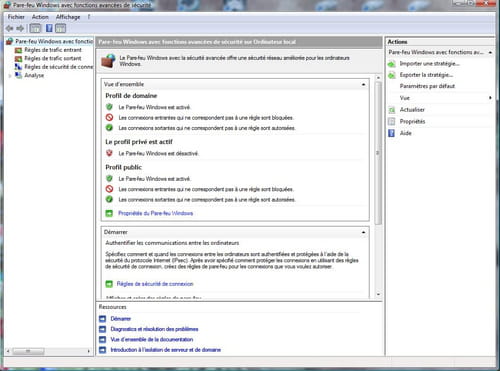This screenshot has width=500, height=371.
Task: Click the outbound traffic rules icon
Action: pyautogui.click(x=18, y=58)
